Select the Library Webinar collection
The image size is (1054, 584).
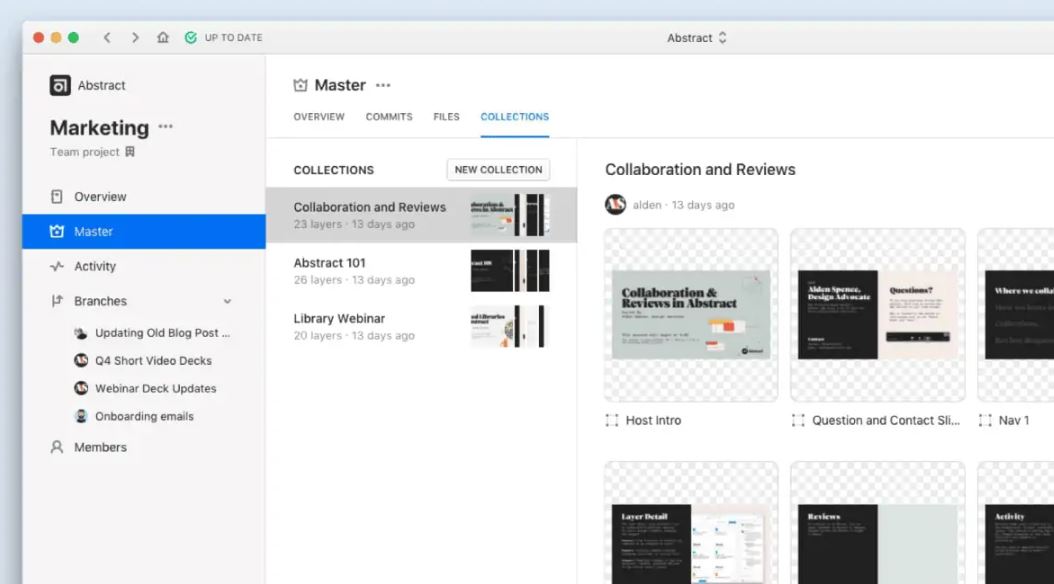(421, 327)
